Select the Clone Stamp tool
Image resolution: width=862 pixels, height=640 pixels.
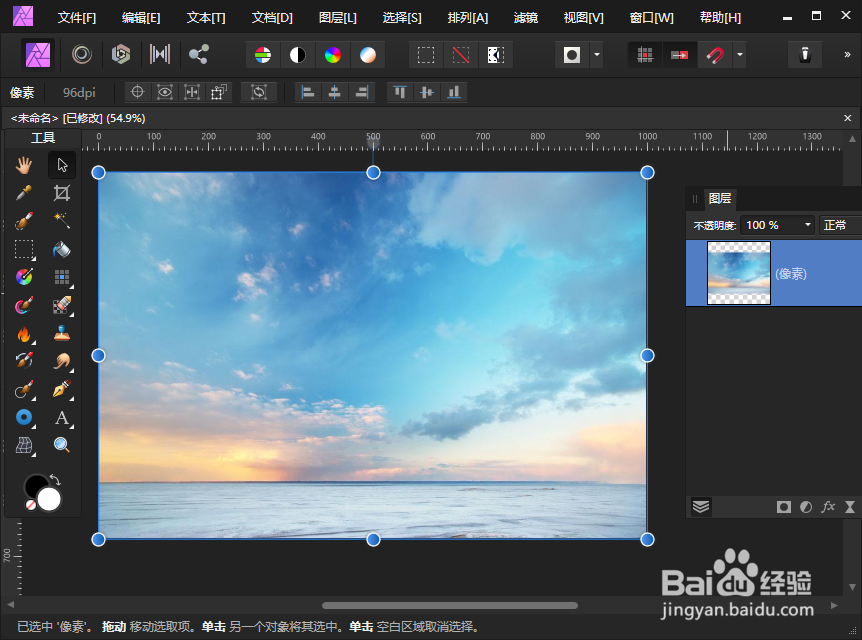(61, 334)
